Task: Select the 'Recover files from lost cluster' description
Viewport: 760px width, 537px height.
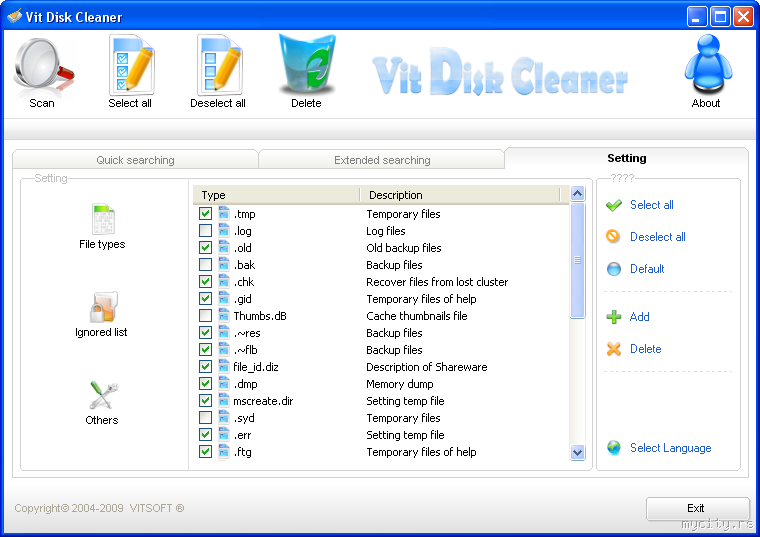Action: click(x=437, y=282)
